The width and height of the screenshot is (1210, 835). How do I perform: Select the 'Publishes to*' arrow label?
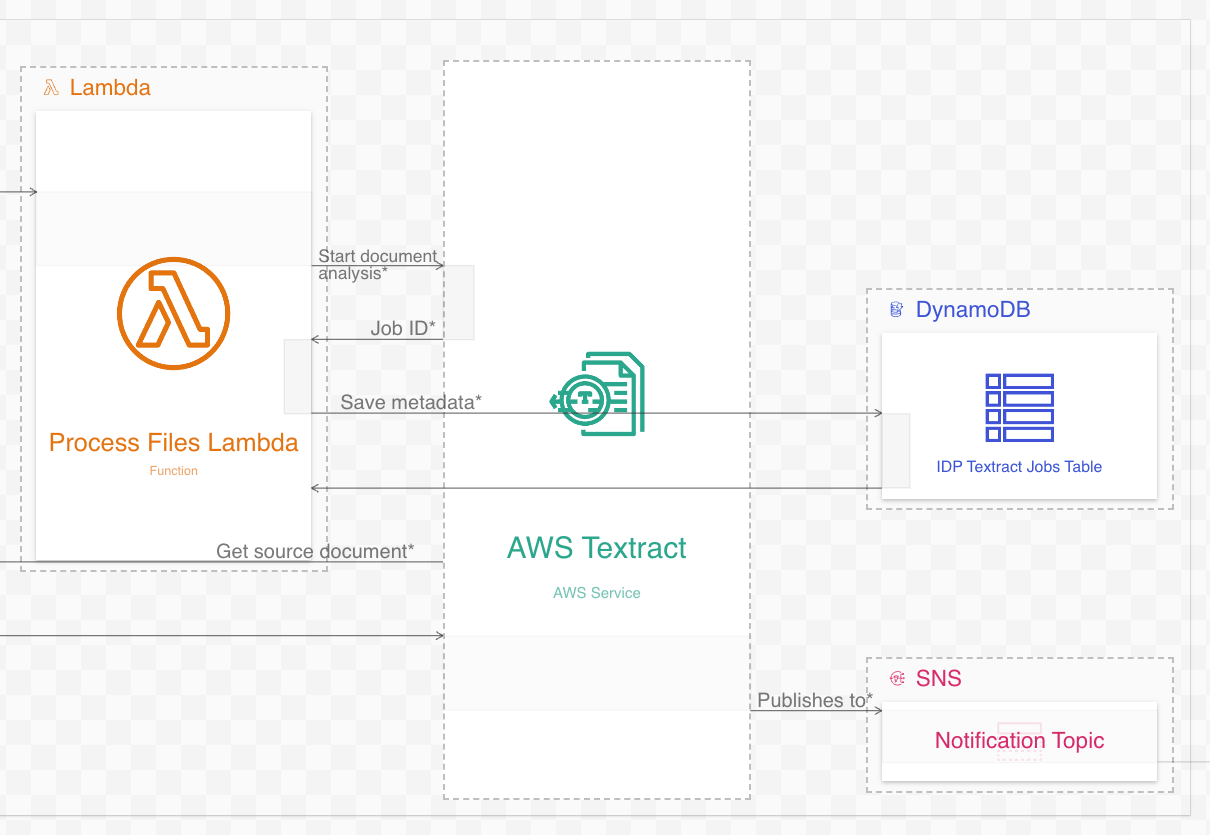point(815,700)
